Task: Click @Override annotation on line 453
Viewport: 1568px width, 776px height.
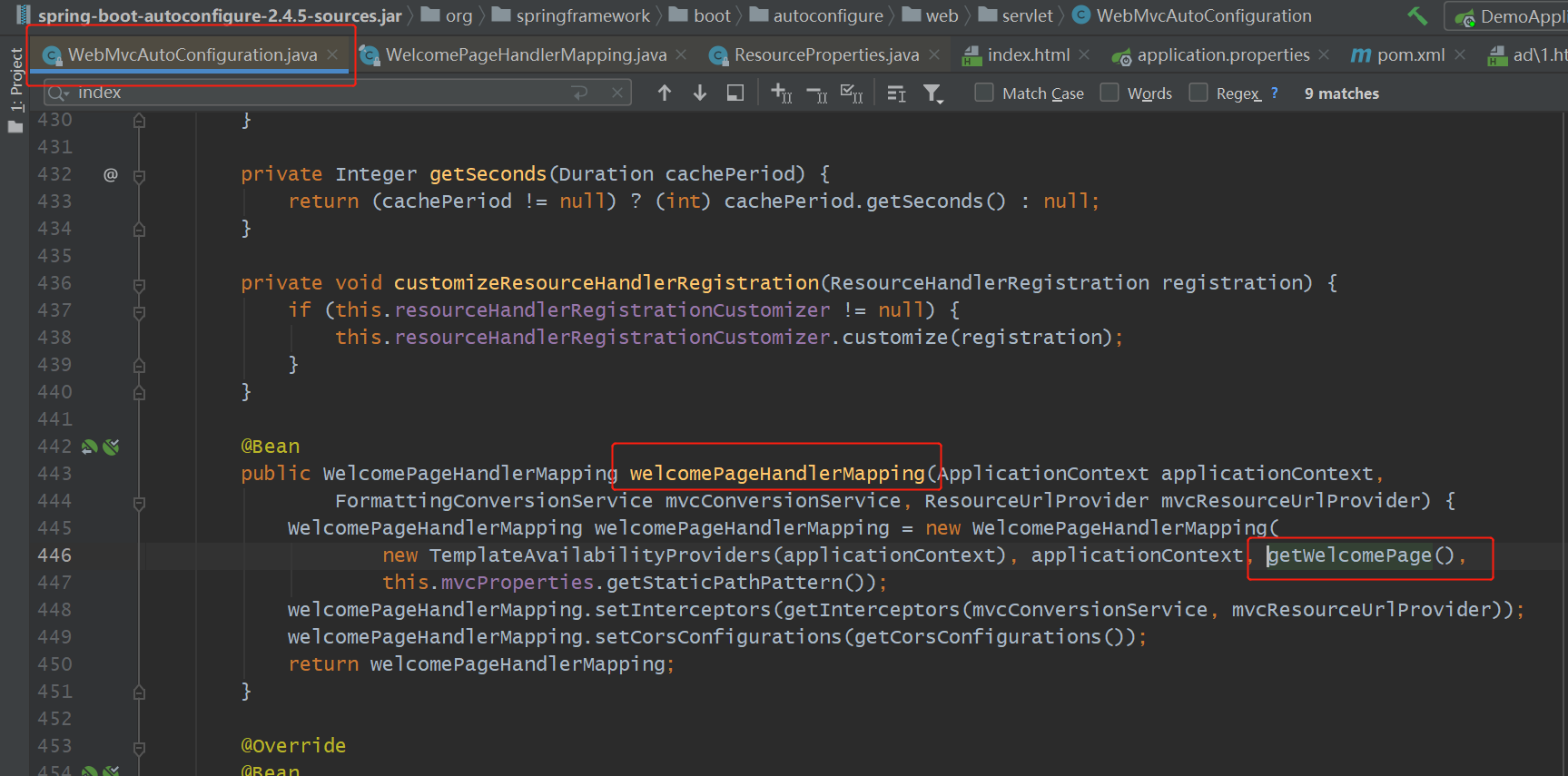Action: point(293,746)
